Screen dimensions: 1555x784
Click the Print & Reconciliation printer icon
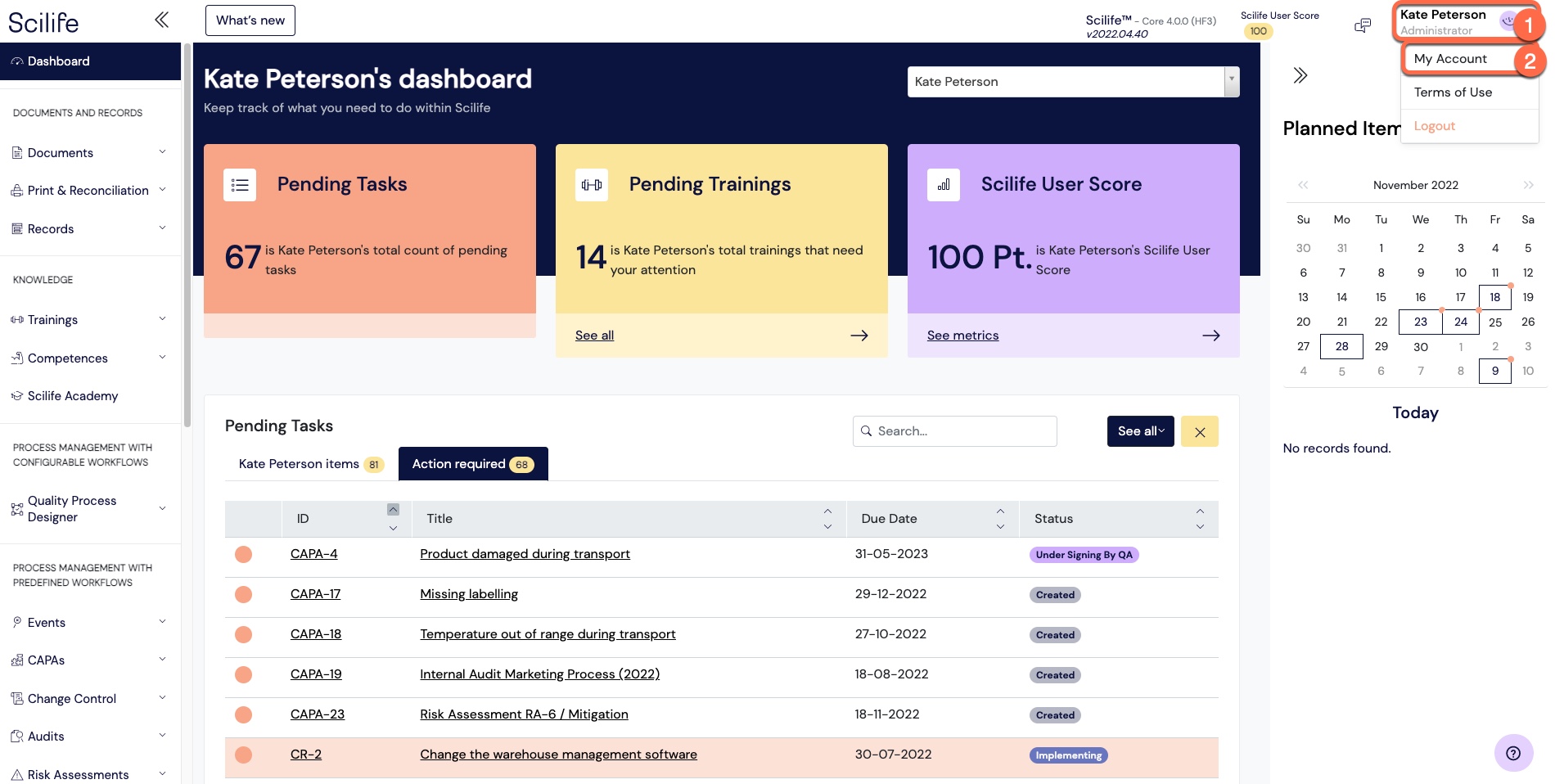click(x=17, y=191)
